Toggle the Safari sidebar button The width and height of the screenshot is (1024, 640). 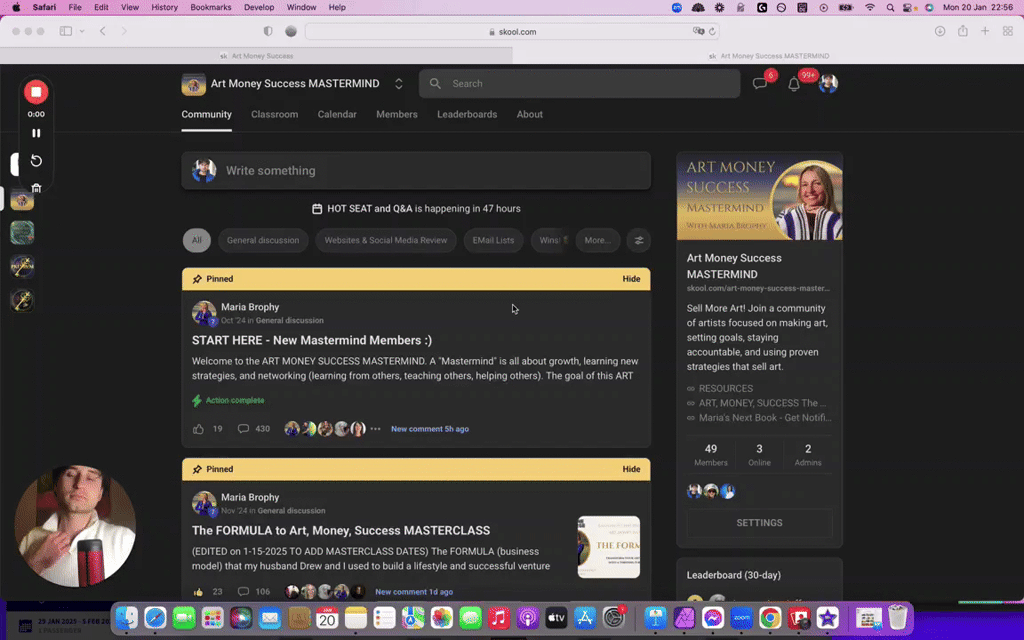(x=66, y=31)
